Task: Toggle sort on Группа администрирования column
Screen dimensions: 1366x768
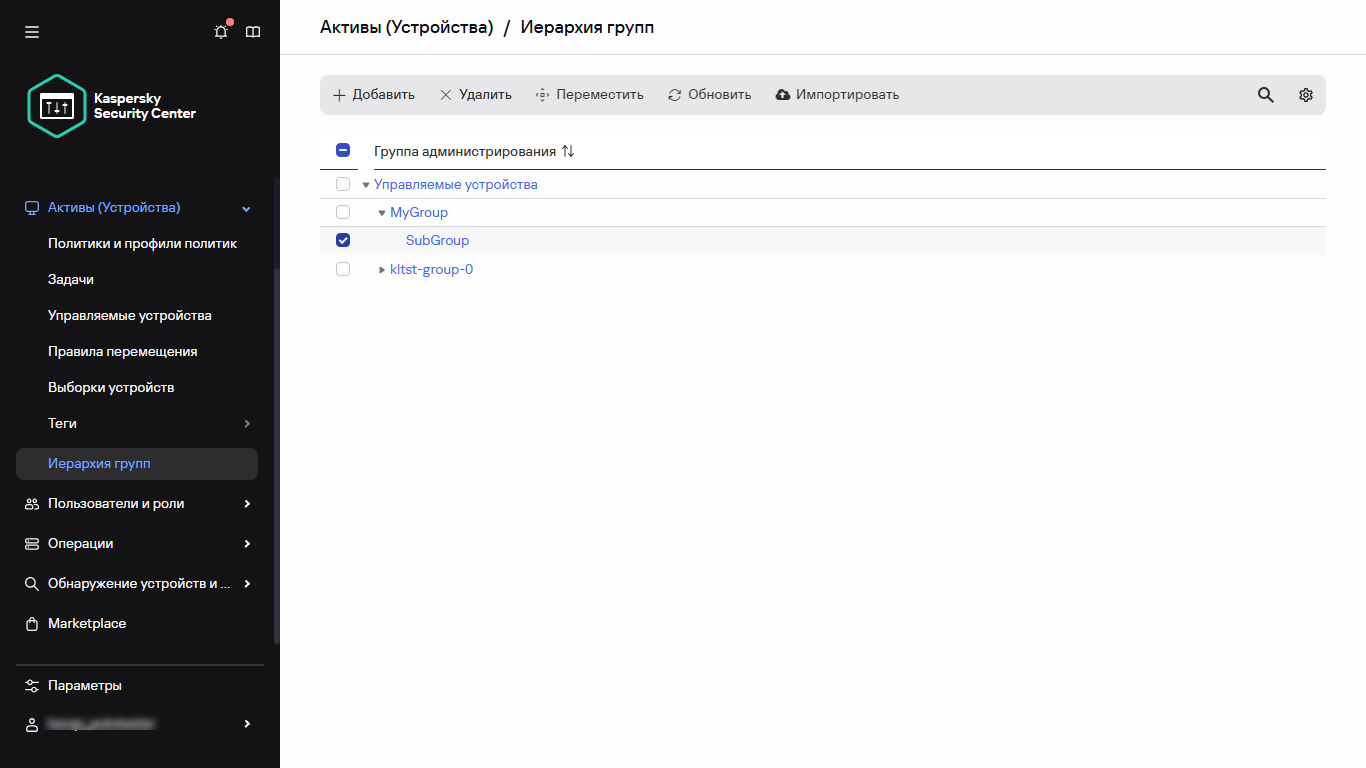Action: click(566, 150)
